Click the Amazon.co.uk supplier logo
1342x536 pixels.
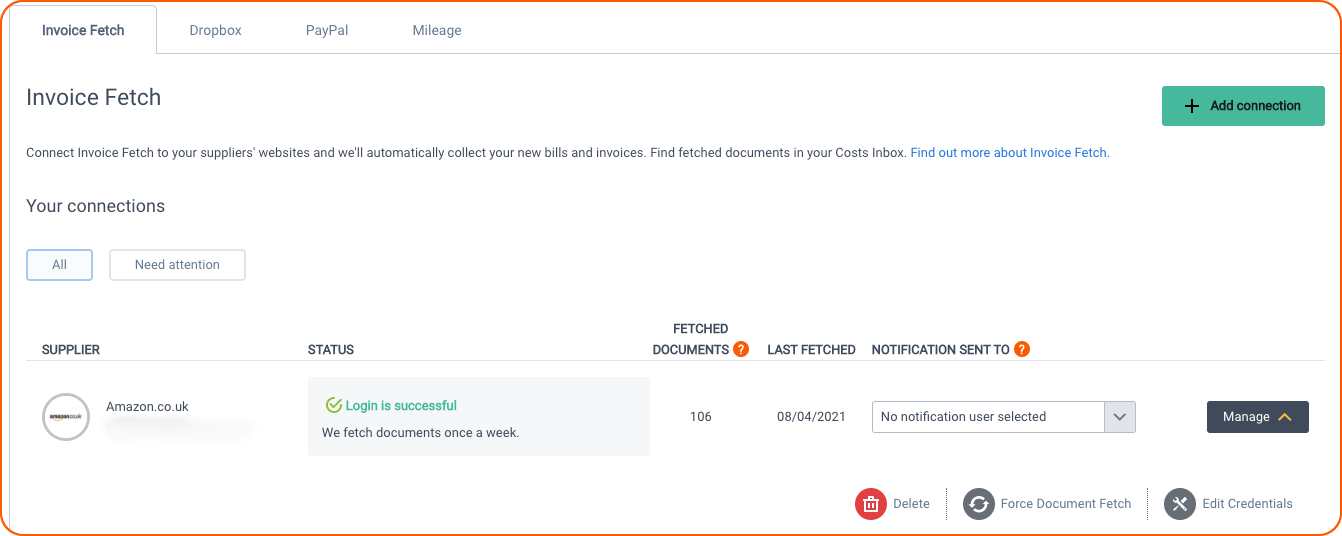(x=66, y=417)
